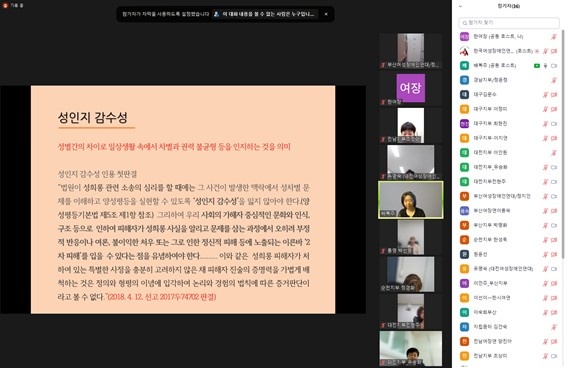Click the slide title 성인지 감수성
This screenshot has width=569, height=368.
tap(93, 117)
